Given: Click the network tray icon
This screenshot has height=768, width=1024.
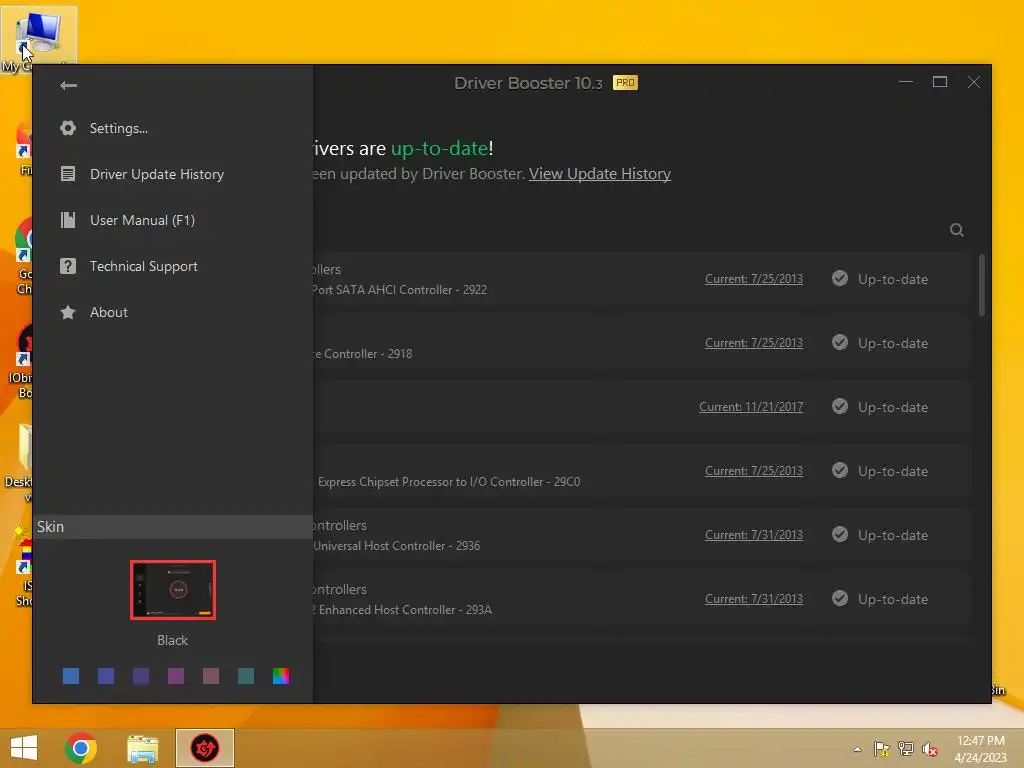Looking at the screenshot, I should pos(906,749).
